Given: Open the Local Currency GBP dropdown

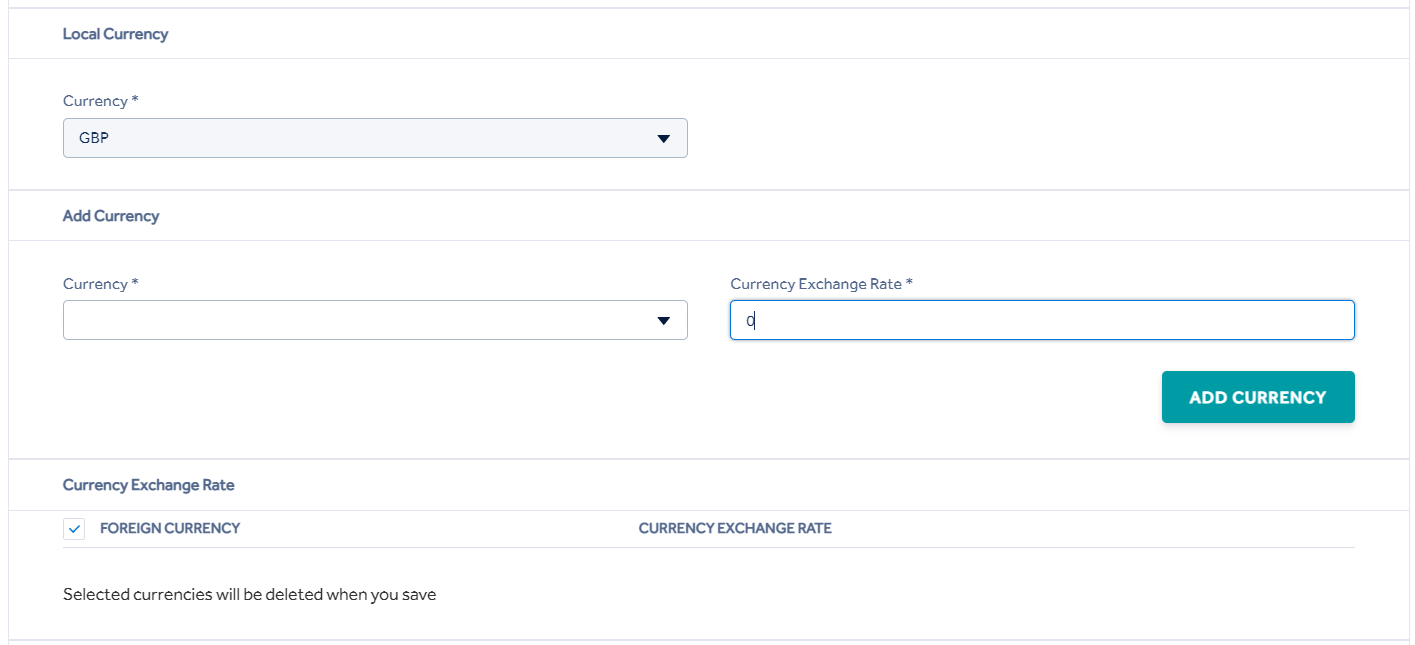Looking at the screenshot, I should coord(375,138).
